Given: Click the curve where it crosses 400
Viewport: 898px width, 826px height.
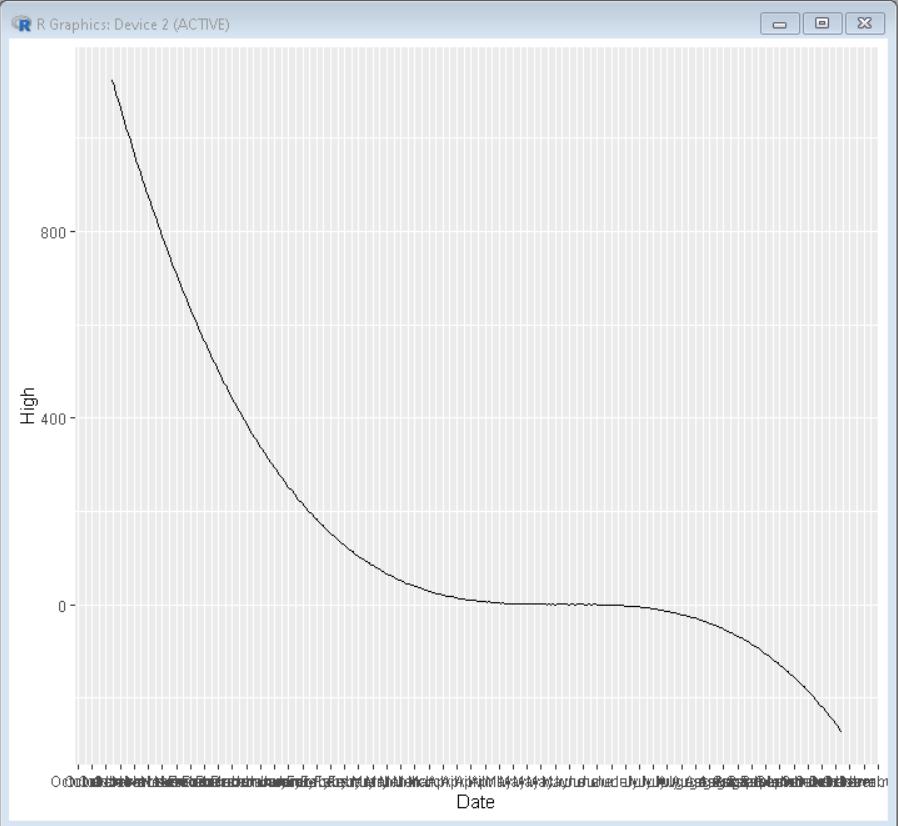Looking at the screenshot, I should coord(243,418).
